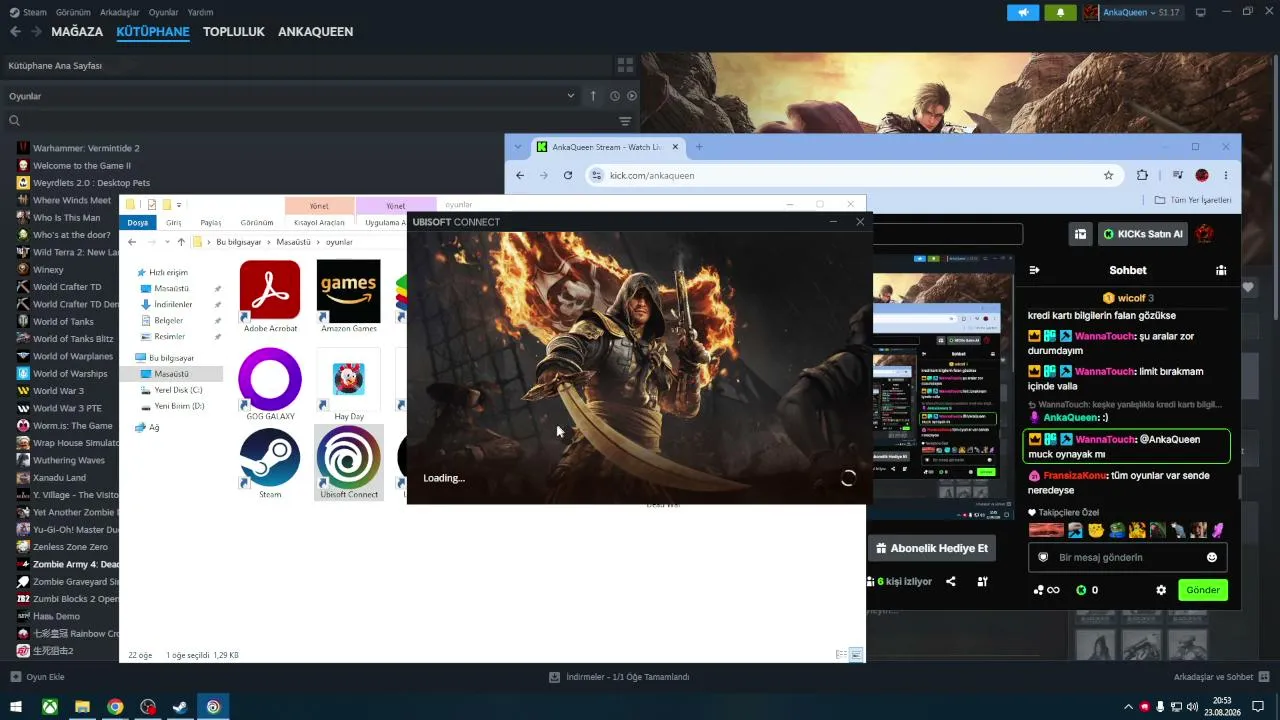Click the Steam library sort arrow icon
The height and width of the screenshot is (720, 1280).
[593, 96]
